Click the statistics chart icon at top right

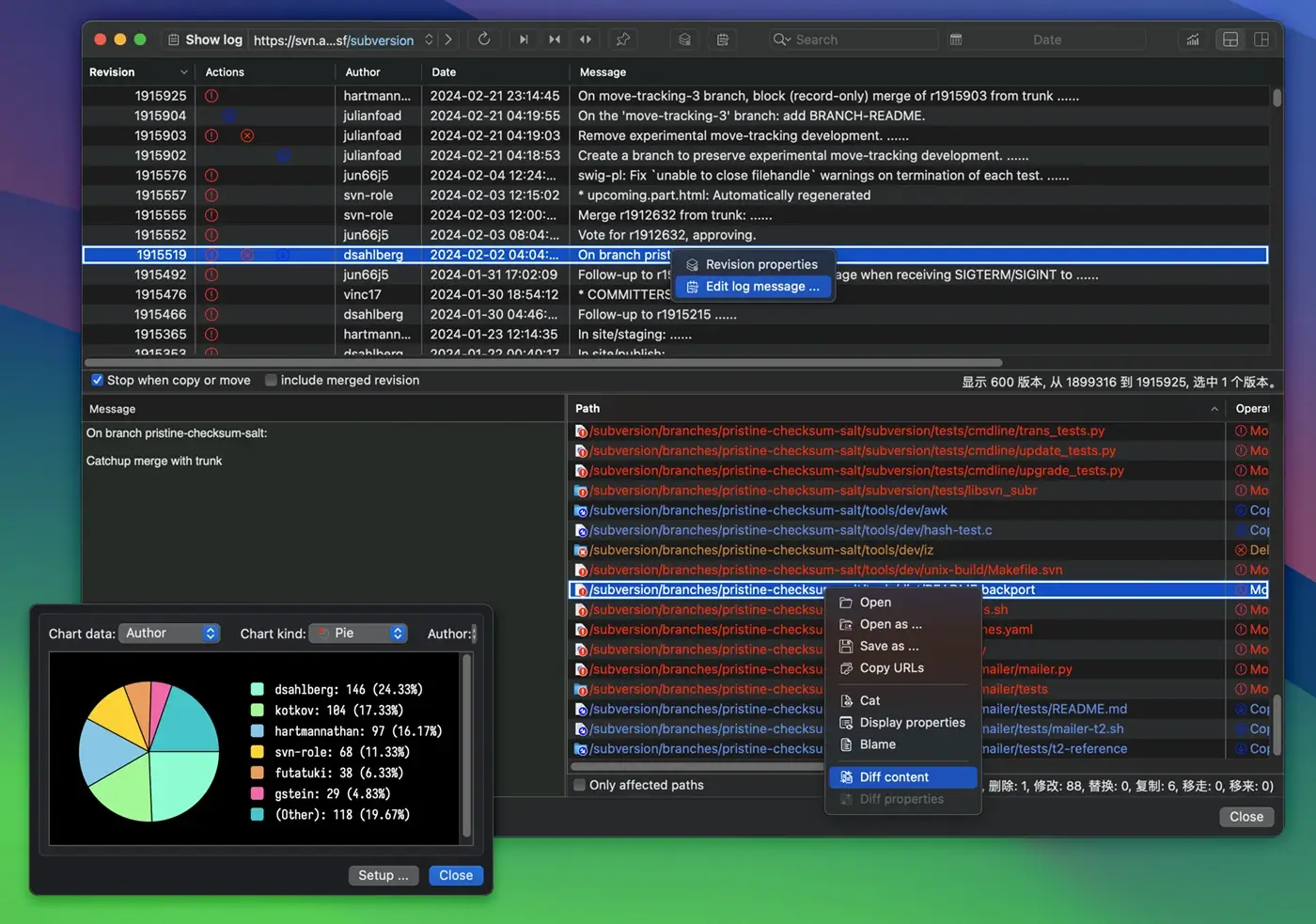pos(1192,39)
